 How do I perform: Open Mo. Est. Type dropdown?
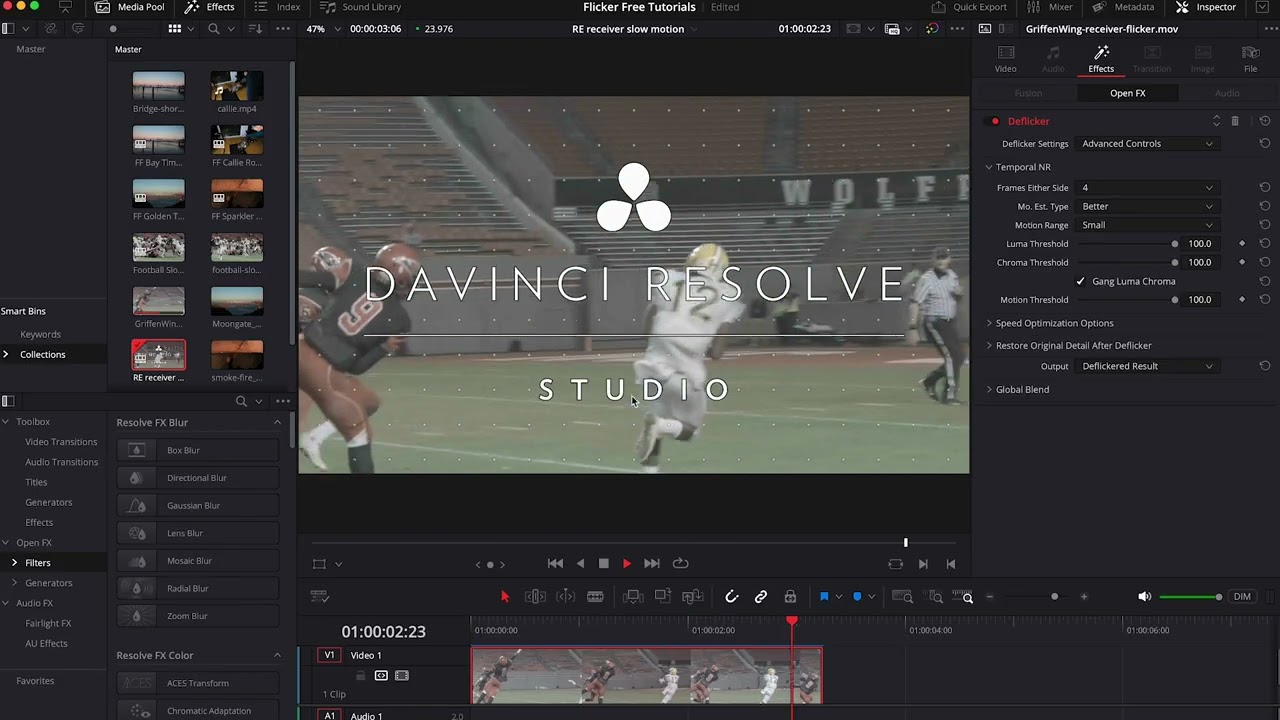tap(1147, 207)
